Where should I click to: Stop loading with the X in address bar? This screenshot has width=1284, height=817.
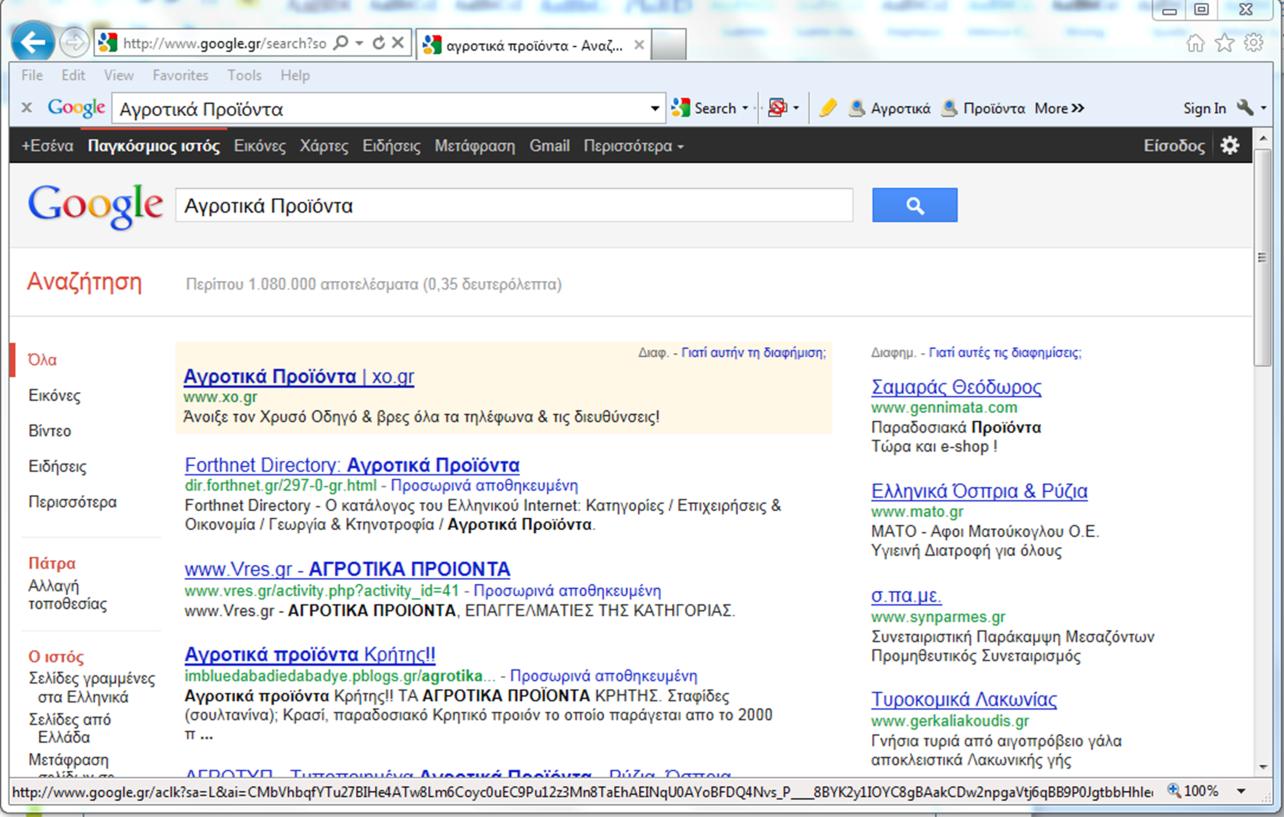[398, 43]
